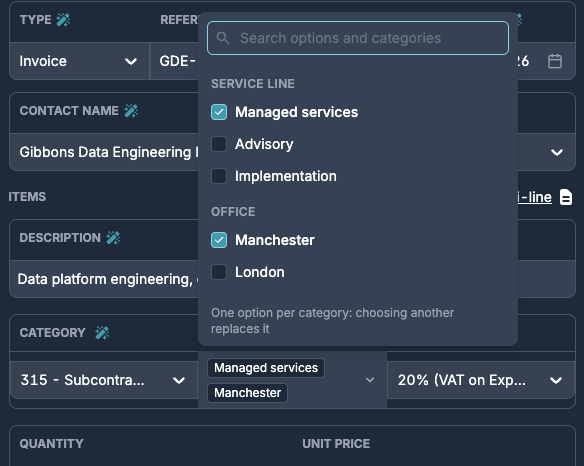
Task: Open the 315 - Subcontra... category dropdown
Action: tap(104, 380)
